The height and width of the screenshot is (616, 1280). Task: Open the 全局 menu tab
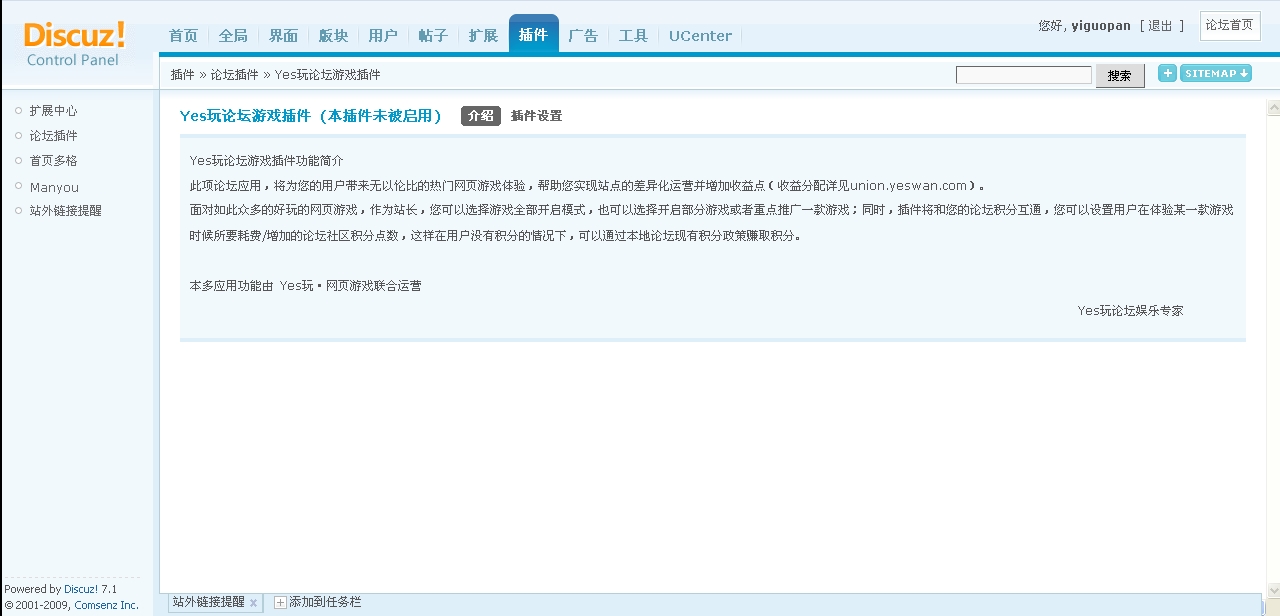(x=233, y=35)
